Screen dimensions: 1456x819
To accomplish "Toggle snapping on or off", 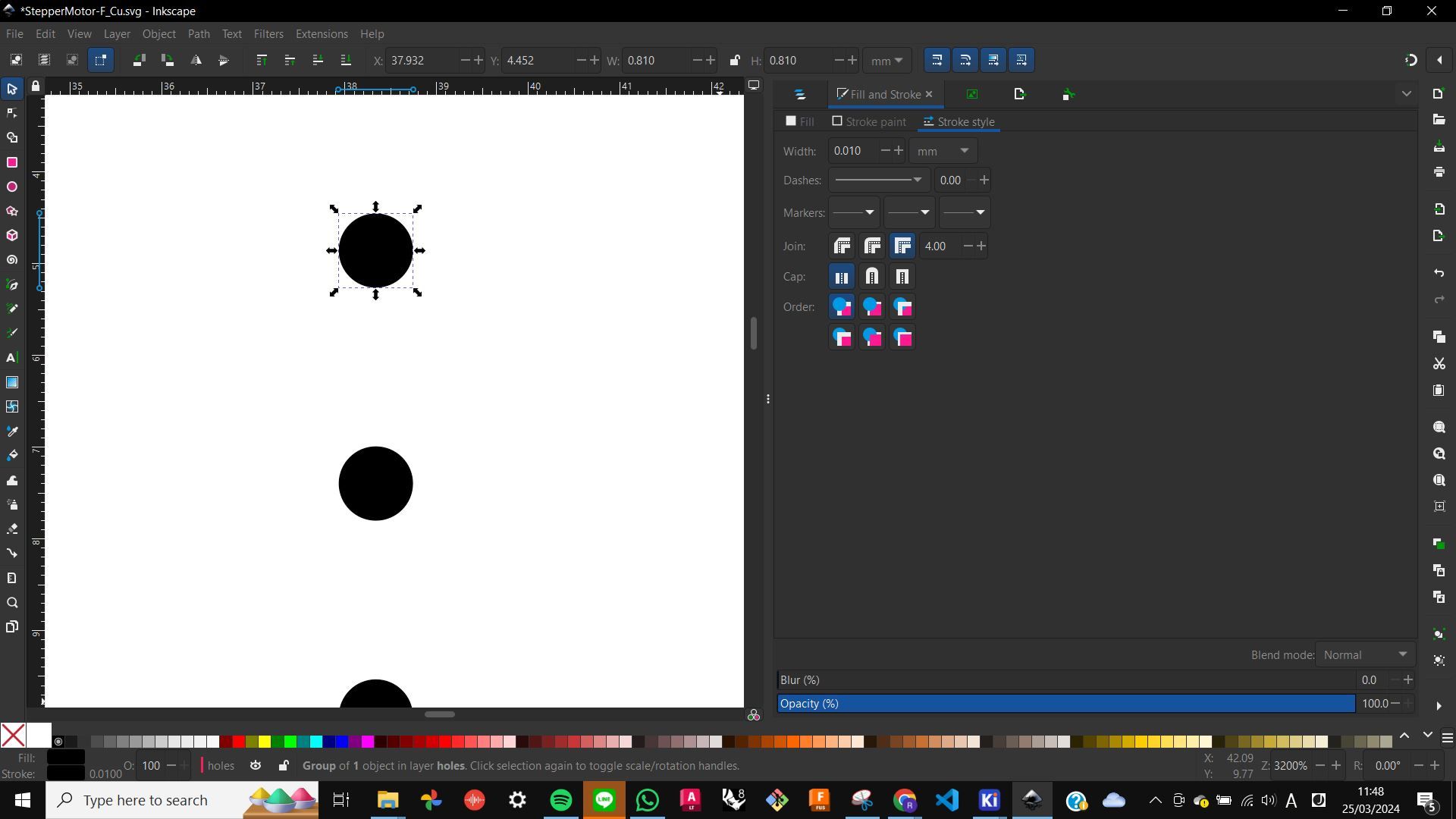I will pos(1410,60).
